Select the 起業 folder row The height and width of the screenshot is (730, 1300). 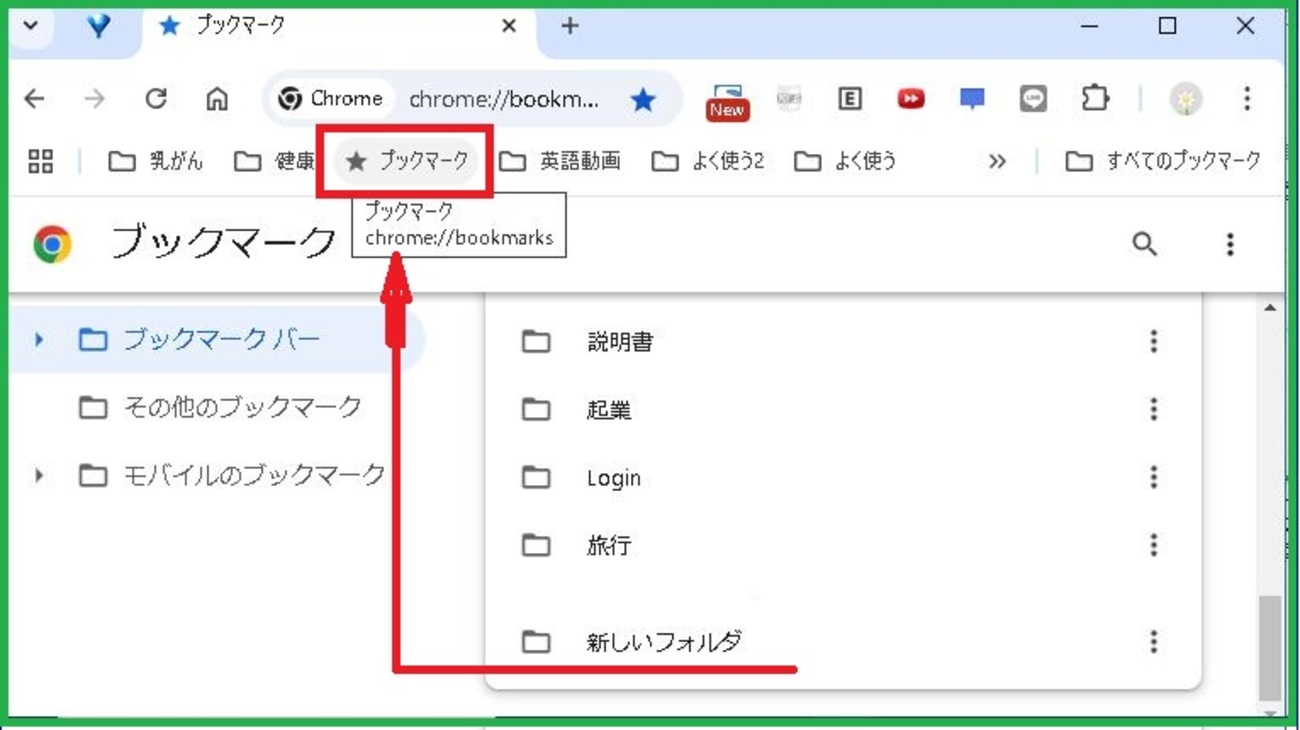[842, 409]
